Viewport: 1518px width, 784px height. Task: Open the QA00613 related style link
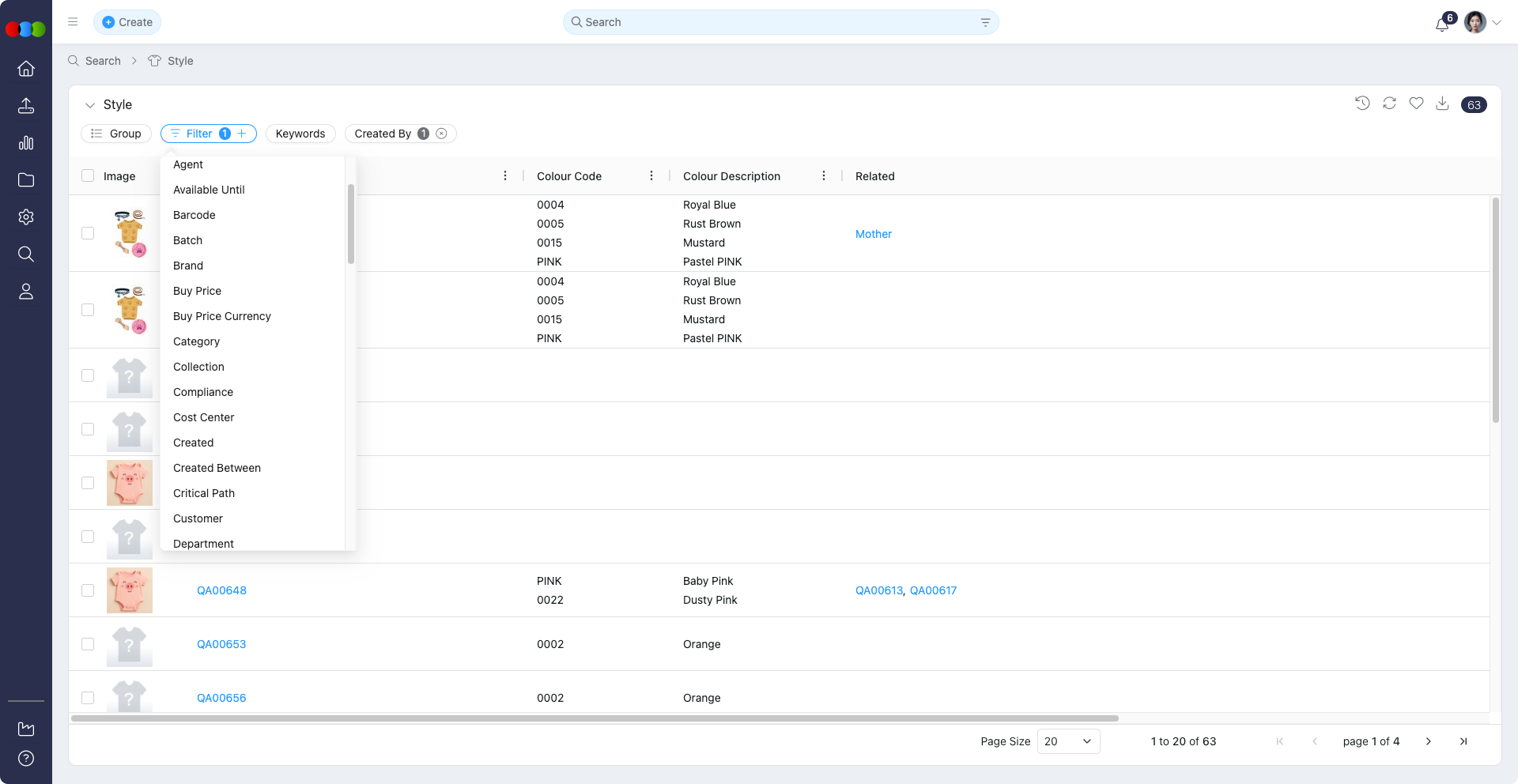[x=878, y=590]
